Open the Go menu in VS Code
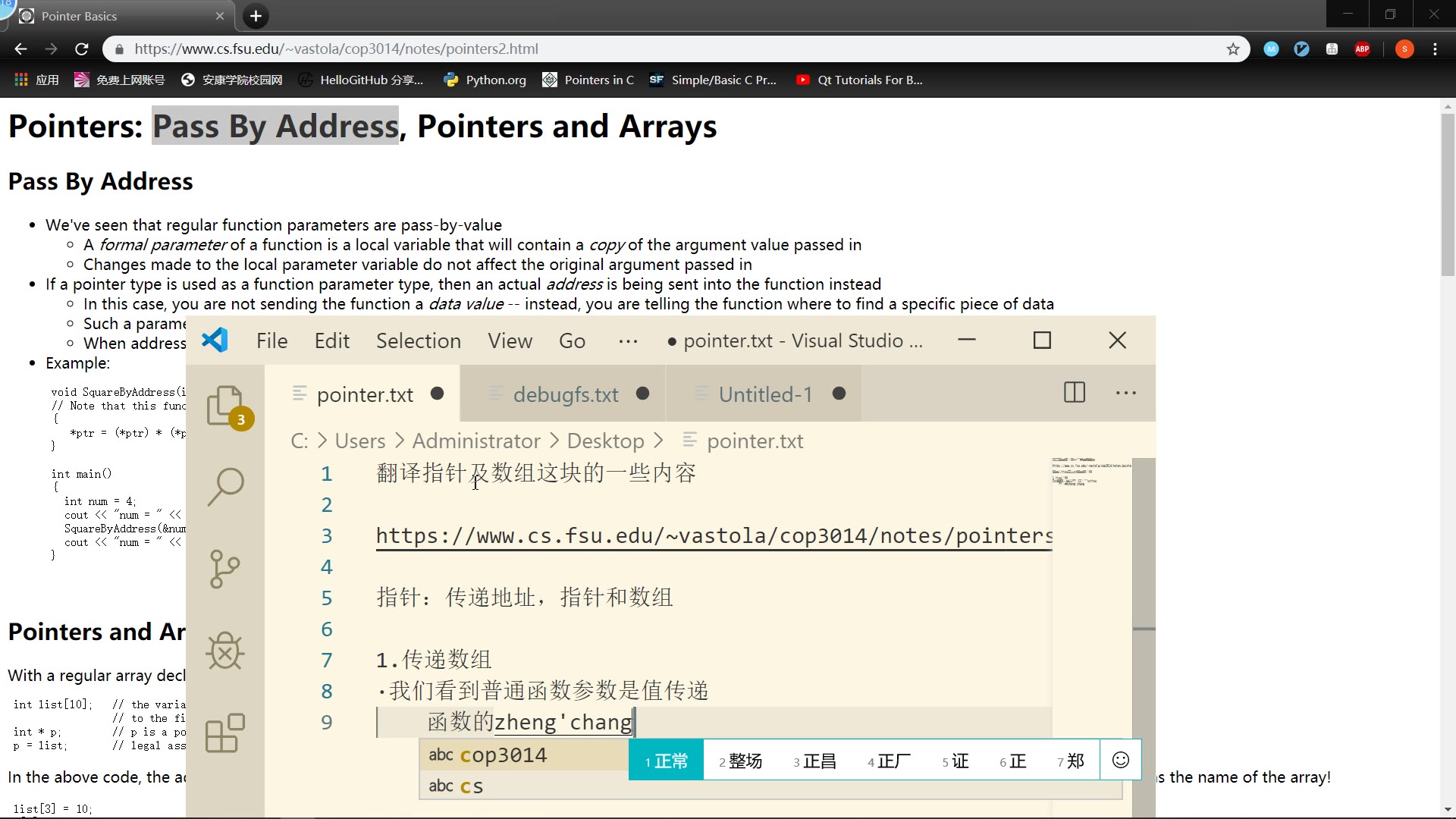Viewport: 1456px width, 819px height. [572, 341]
